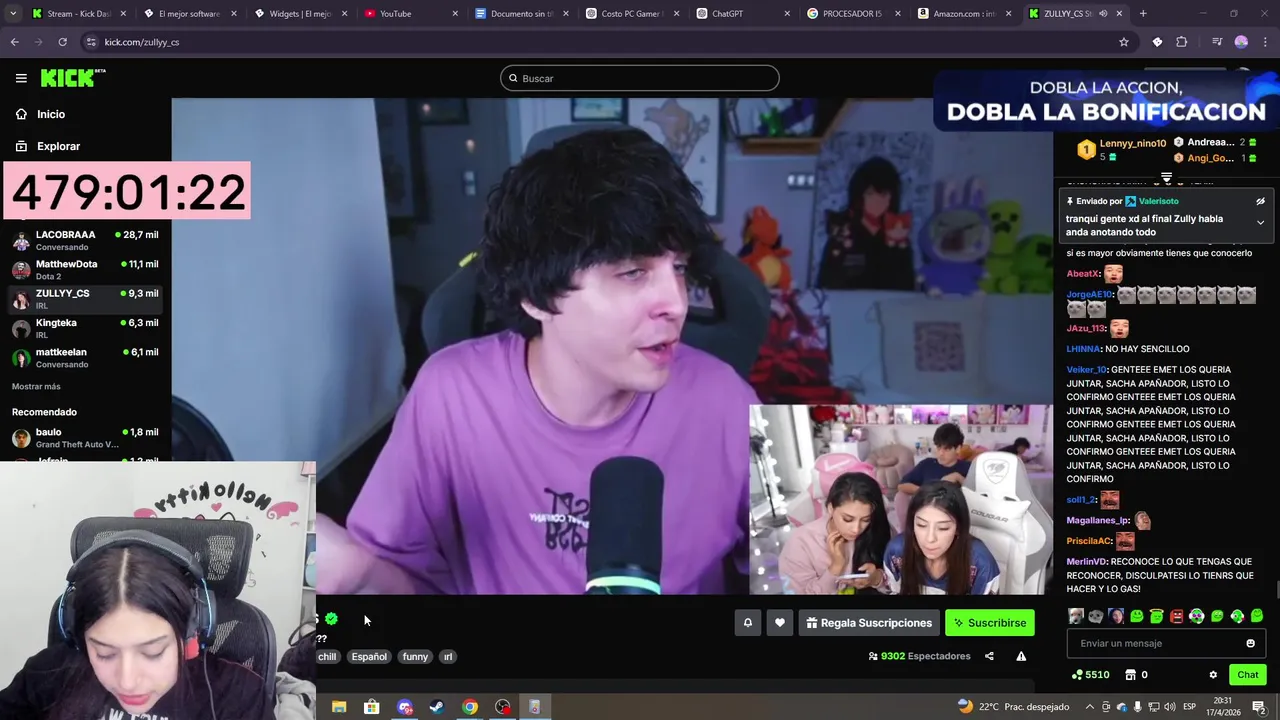Click Regala Suscripciones button

[x=869, y=623]
